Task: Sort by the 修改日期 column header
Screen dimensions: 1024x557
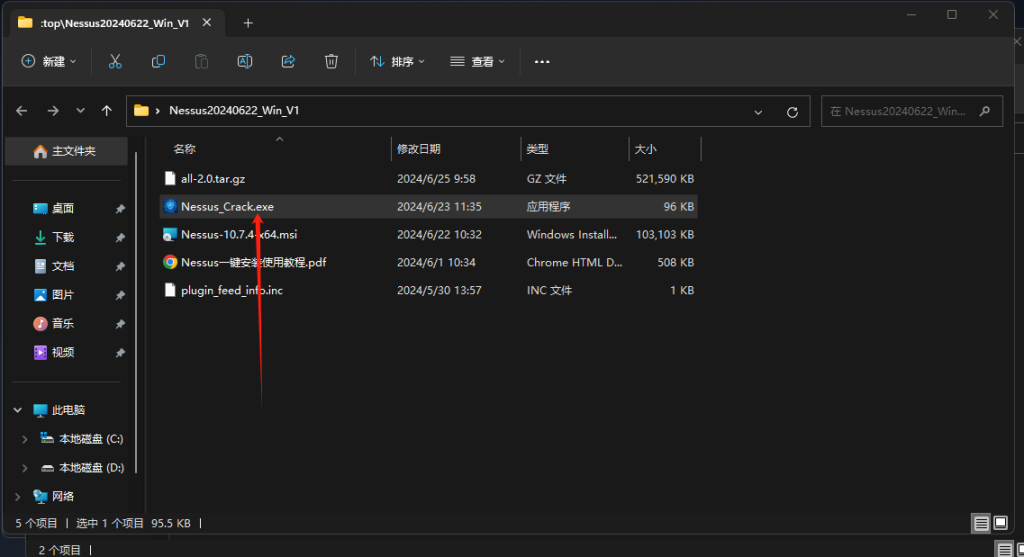Action: [x=419, y=149]
